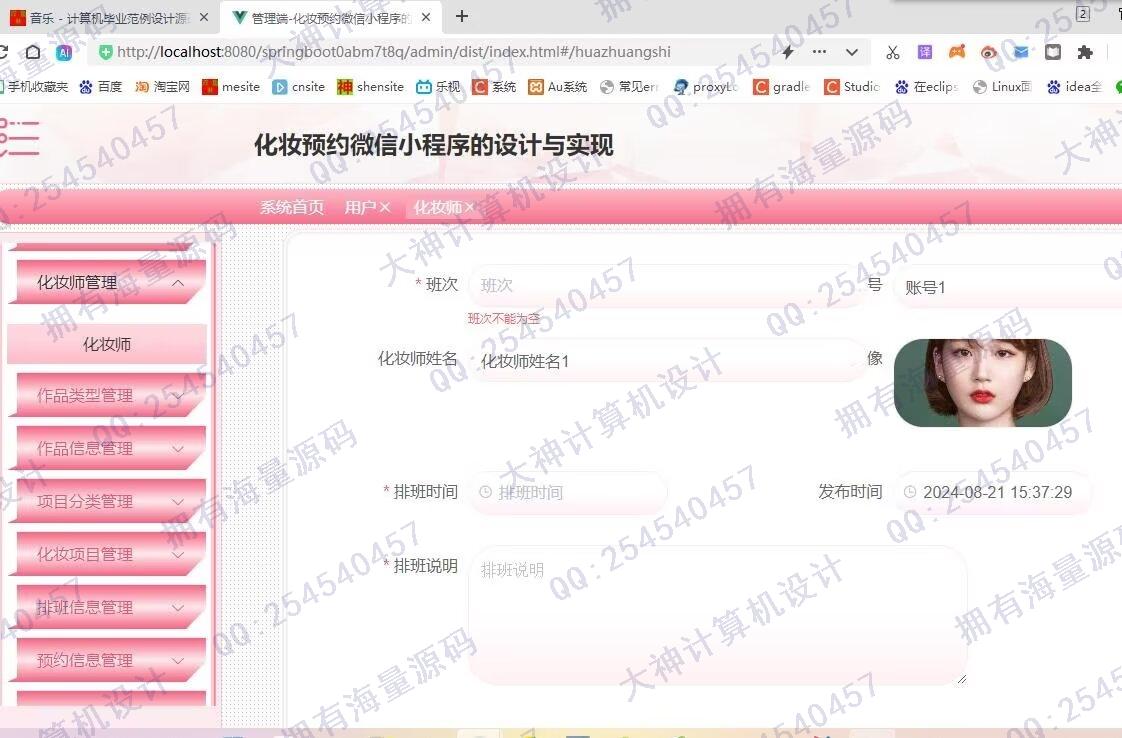Image resolution: width=1122 pixels, height=738 pixels.
Task: Click the 发布时间 date field
Action: click(993, 492)
